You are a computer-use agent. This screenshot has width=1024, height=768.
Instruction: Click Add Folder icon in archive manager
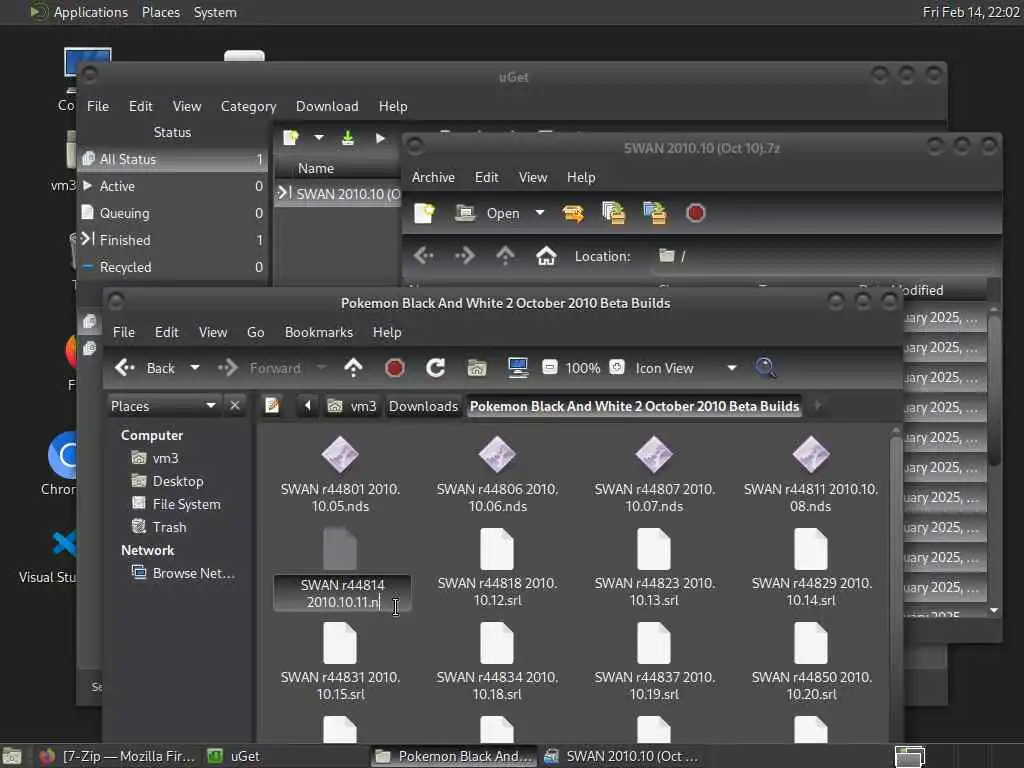[x=654, y=214]
